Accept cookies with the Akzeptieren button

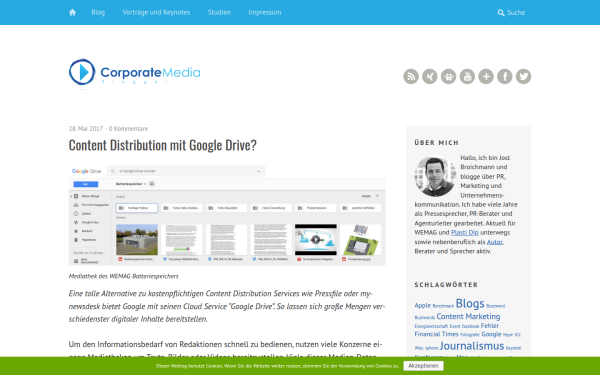click(423, 366)
